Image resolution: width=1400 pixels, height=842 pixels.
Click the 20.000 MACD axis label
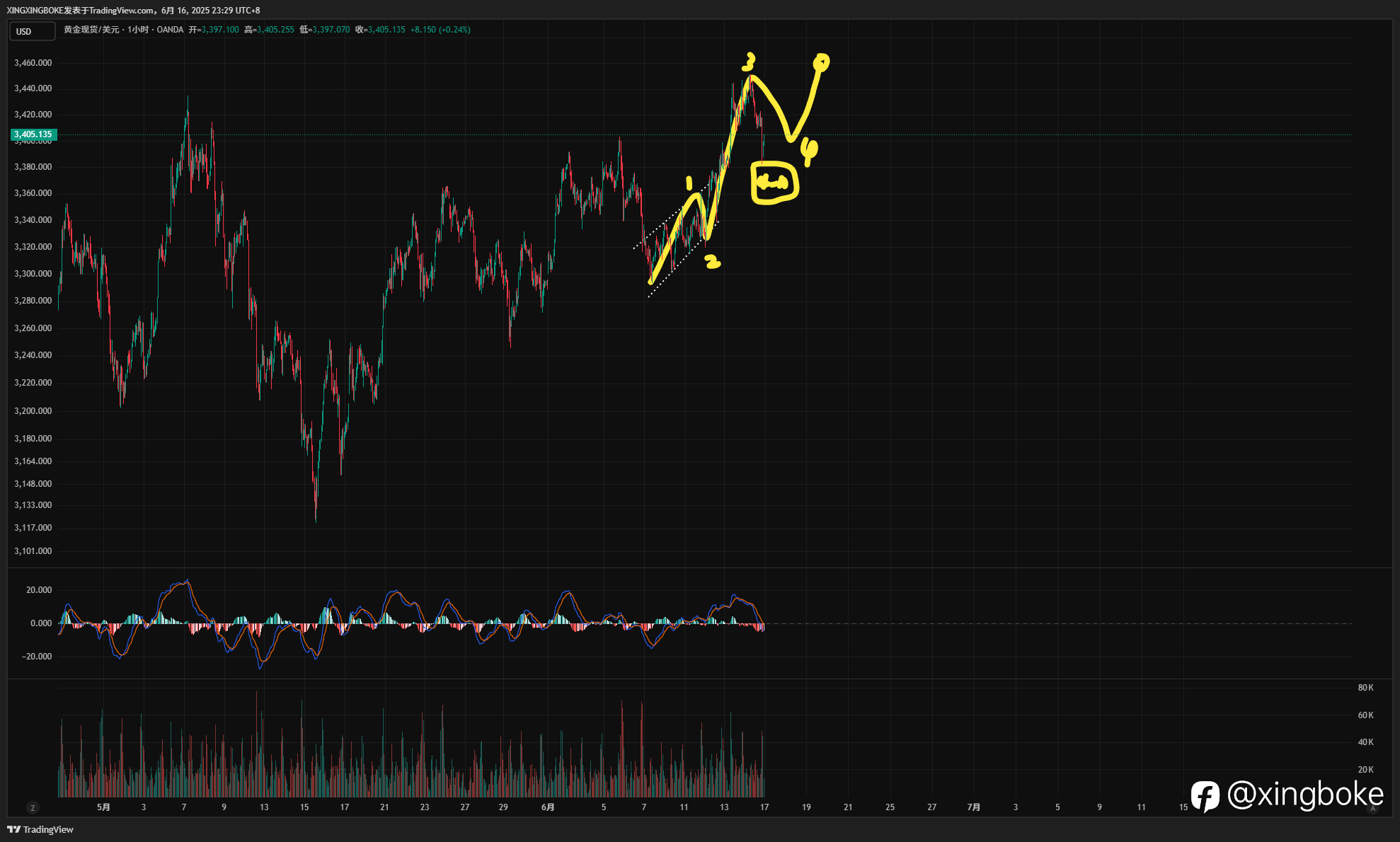(39, 590)
